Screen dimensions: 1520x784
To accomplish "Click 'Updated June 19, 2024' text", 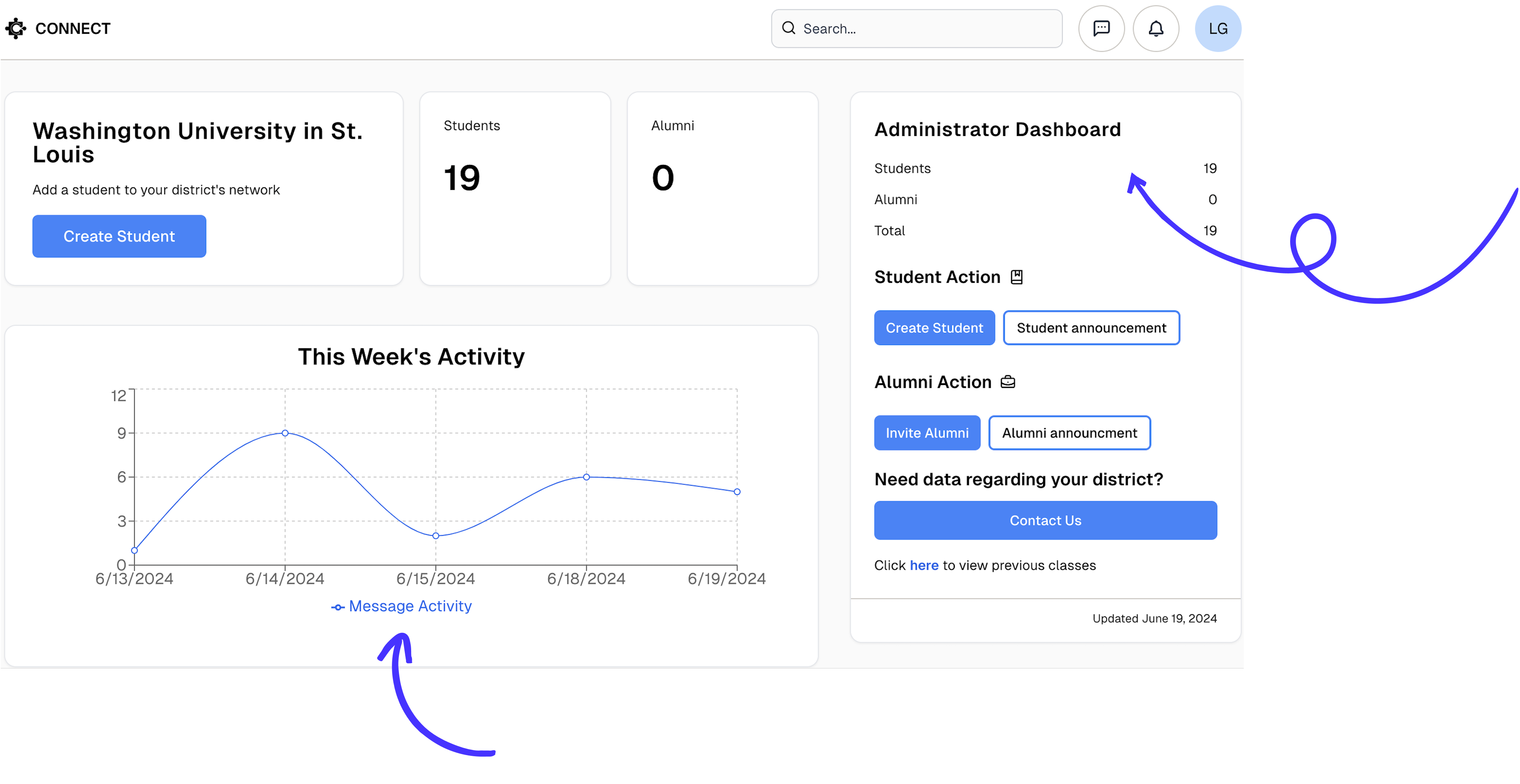I will [1154, 618].
